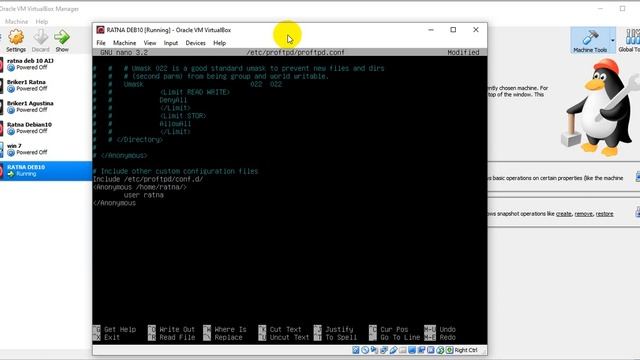Screen dimensions: 640x360
Task: Click the audio status bar icon
Action: 374,350
